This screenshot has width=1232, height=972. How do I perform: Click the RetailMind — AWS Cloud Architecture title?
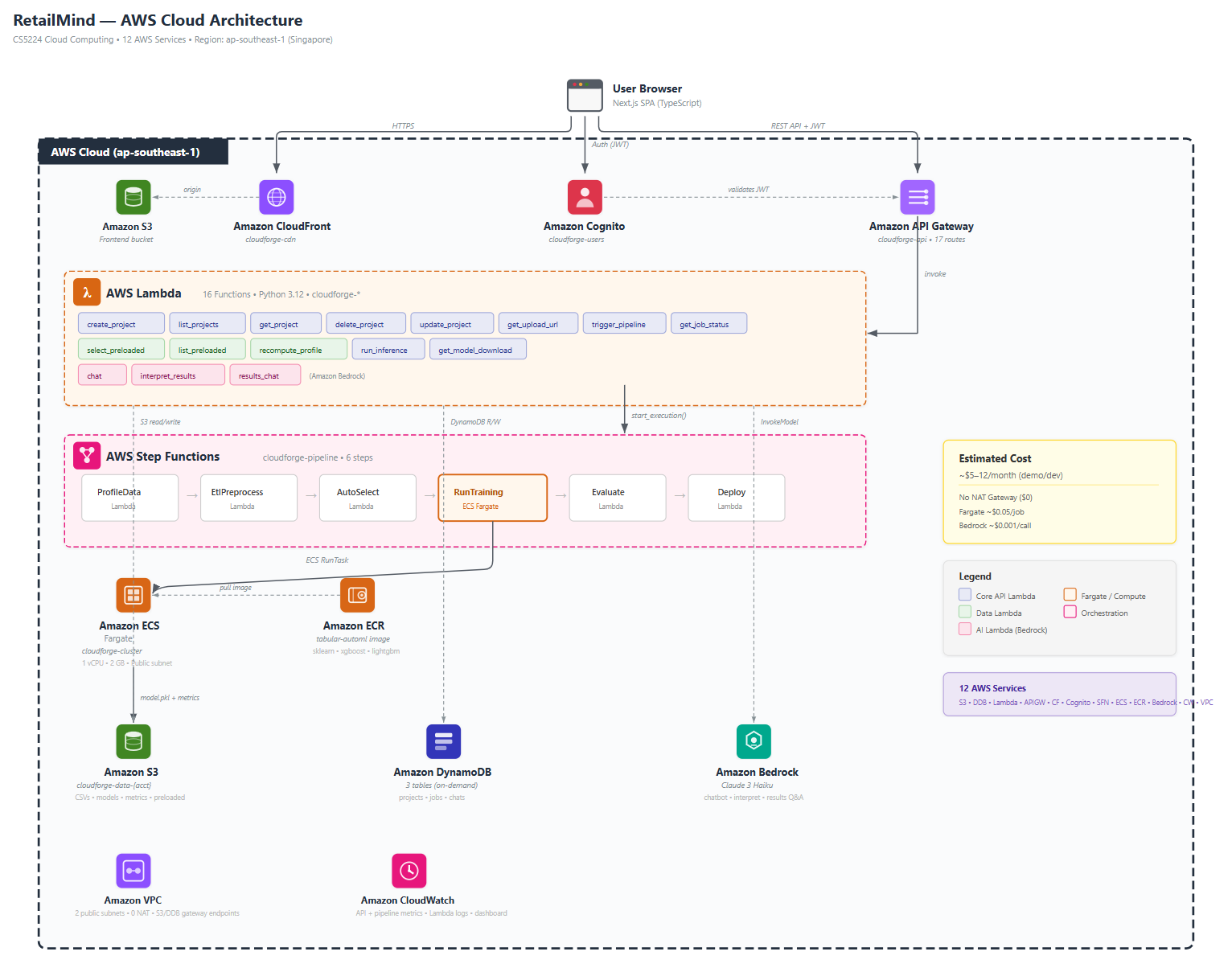coord(158,20)
